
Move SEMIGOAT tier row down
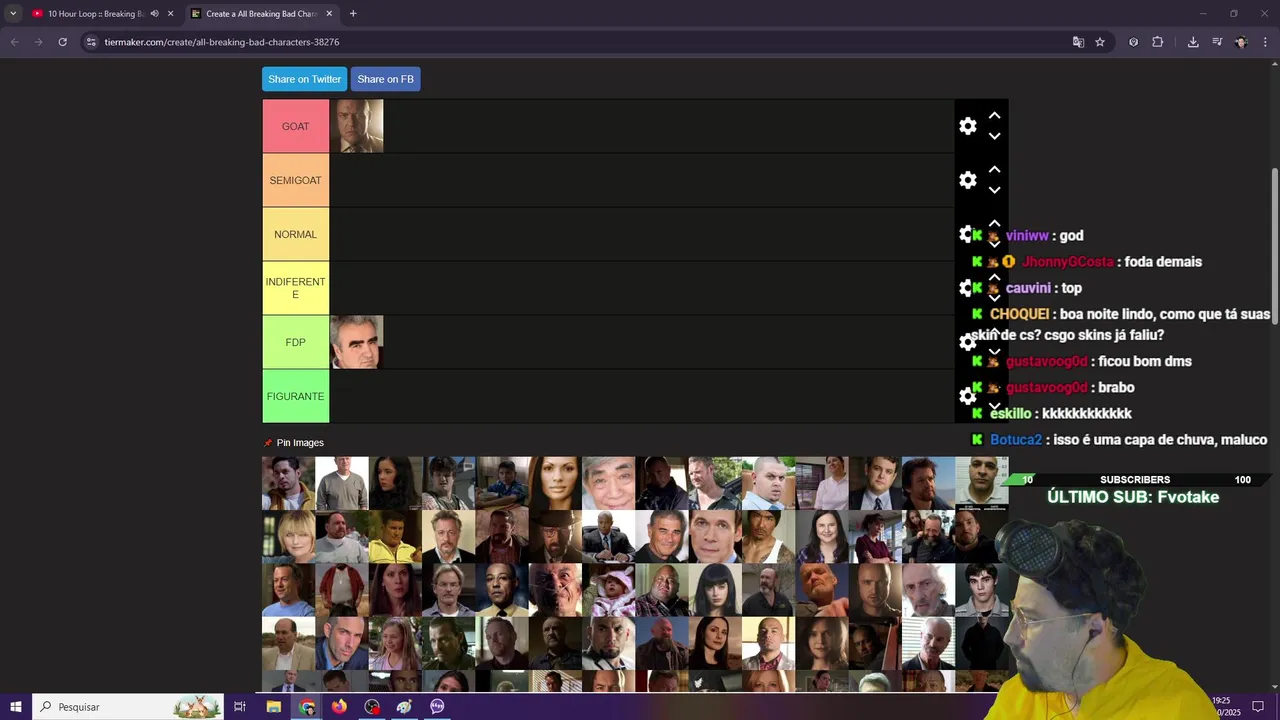[995, 190]
